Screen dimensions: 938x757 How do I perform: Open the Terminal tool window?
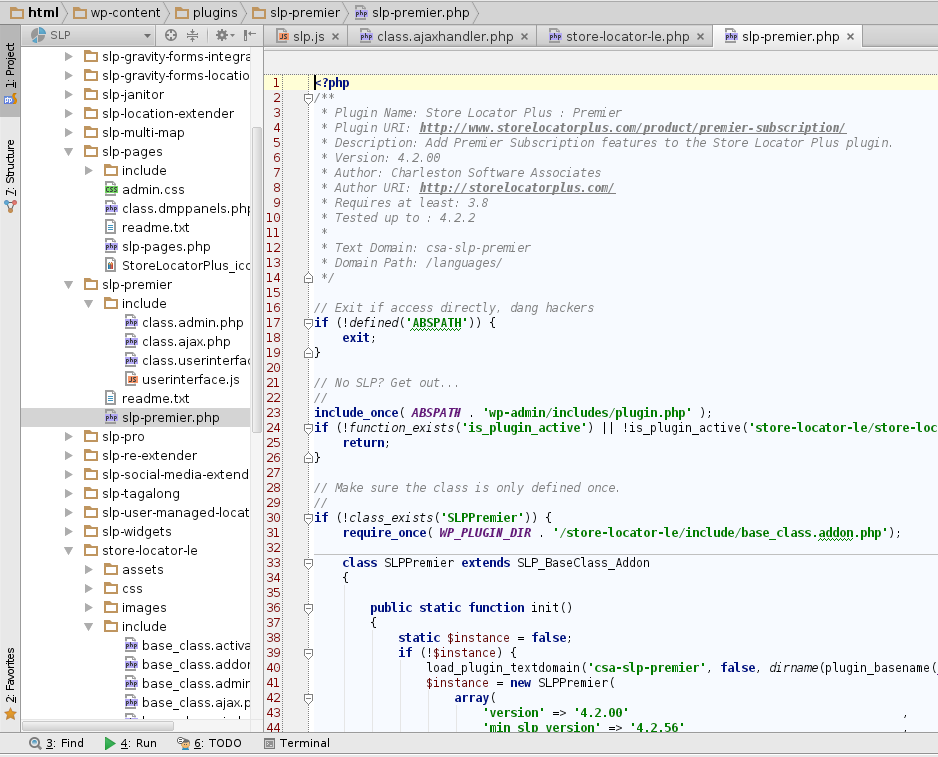[x=296, y=743]
